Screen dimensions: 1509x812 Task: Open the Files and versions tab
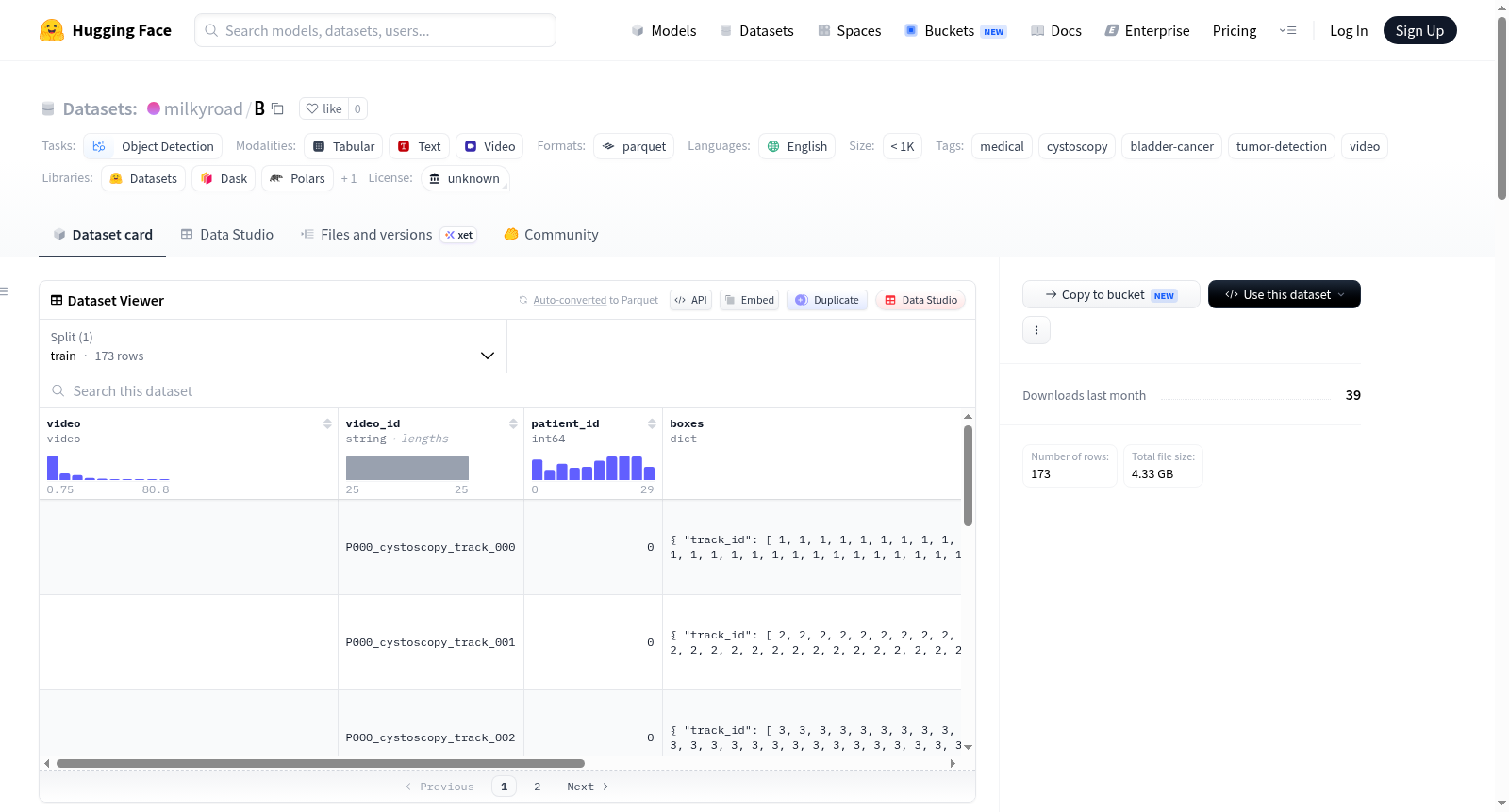[x=389, y=235]
